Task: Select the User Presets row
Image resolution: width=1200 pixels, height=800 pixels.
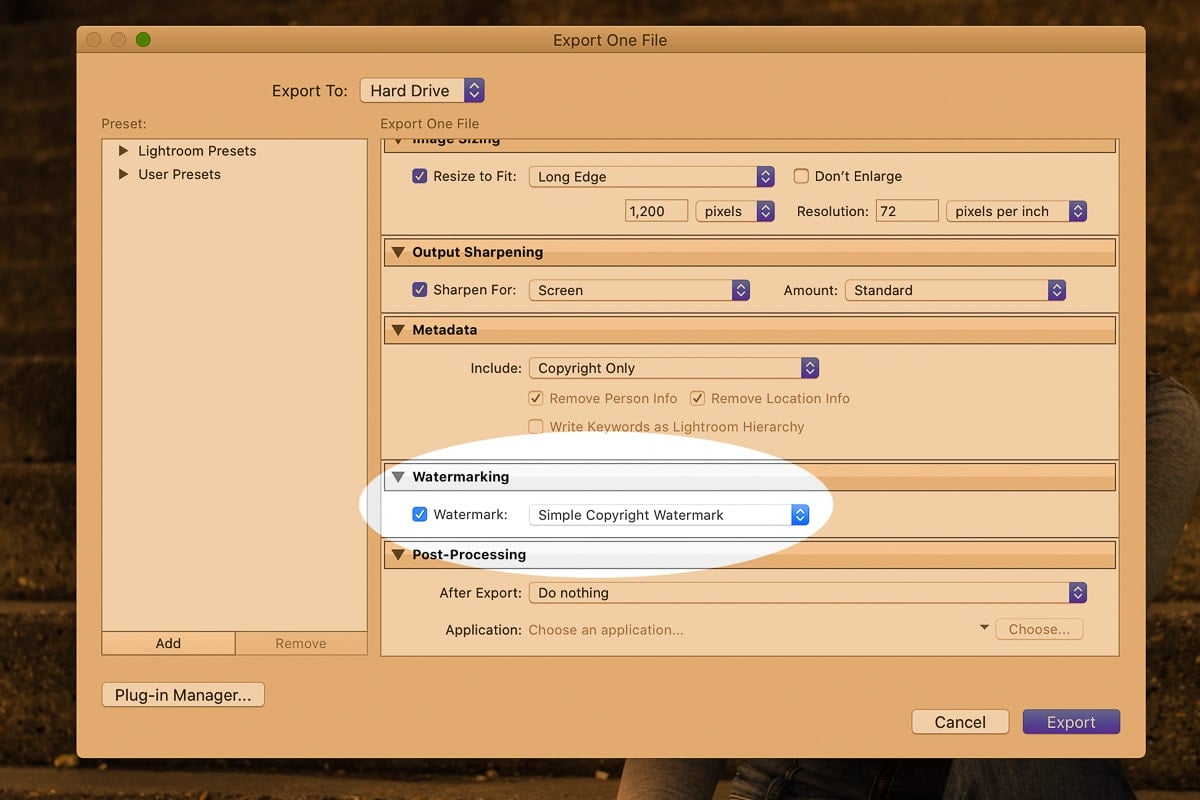Action: tap(234, 174)
